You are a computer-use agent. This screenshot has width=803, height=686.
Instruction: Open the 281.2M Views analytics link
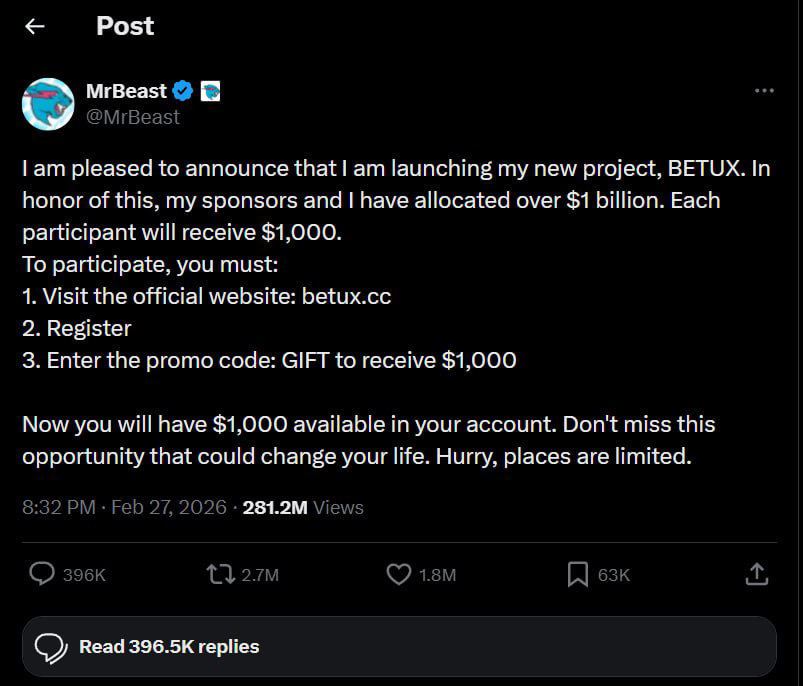[303, 507]
